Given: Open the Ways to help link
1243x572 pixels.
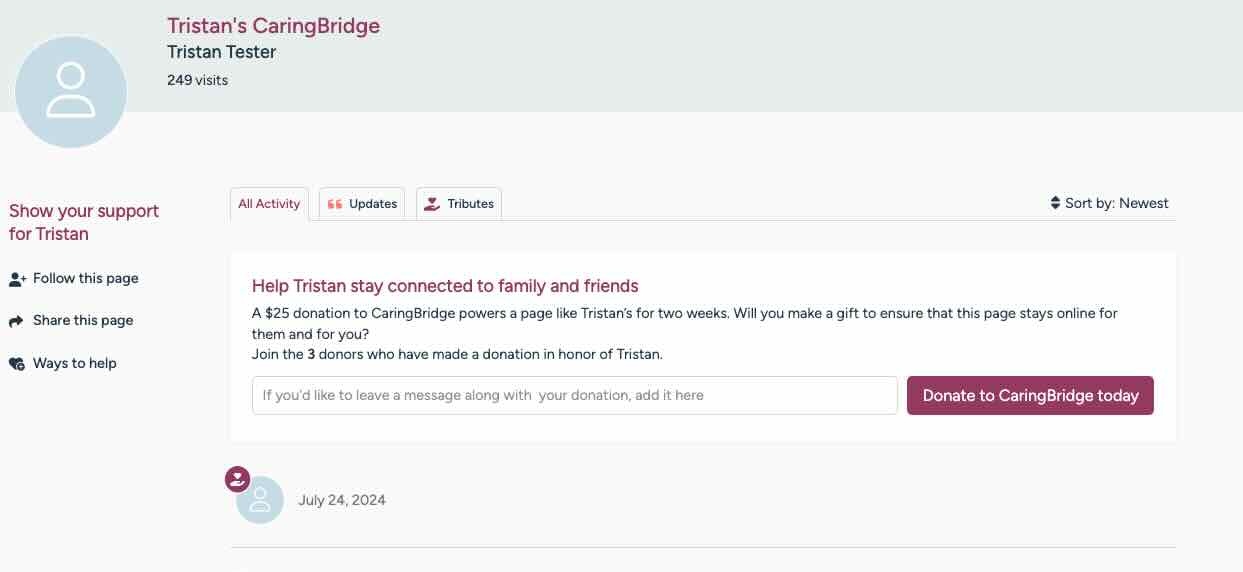Looking at the screenshot, I should [75, 363].
